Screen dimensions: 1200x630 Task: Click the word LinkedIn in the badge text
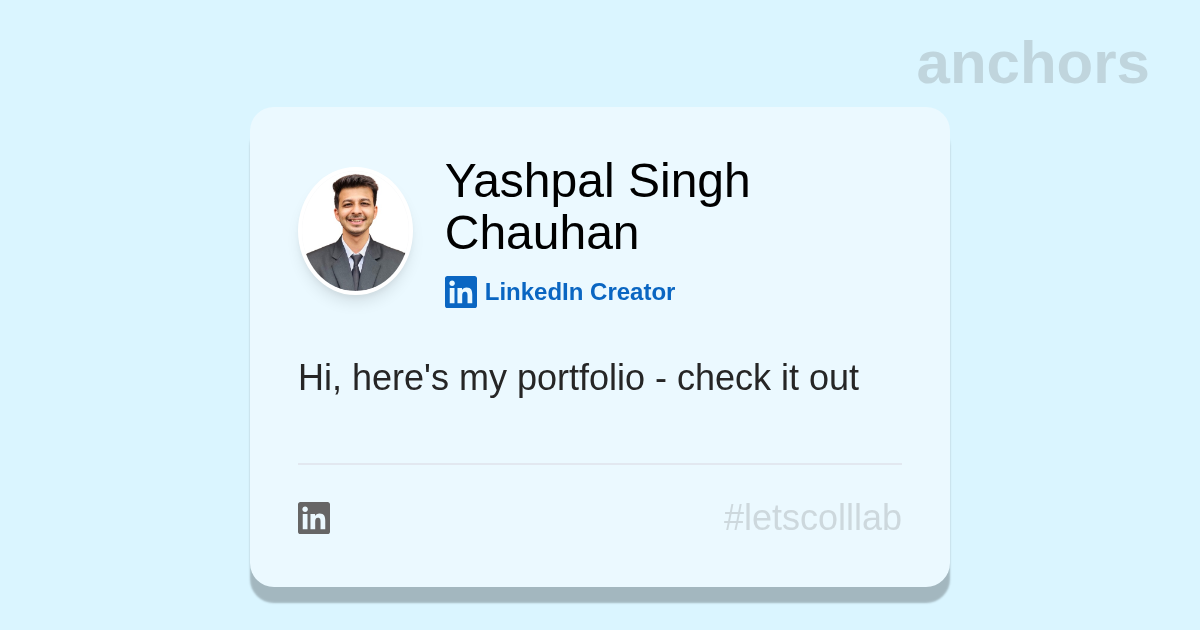533,292
